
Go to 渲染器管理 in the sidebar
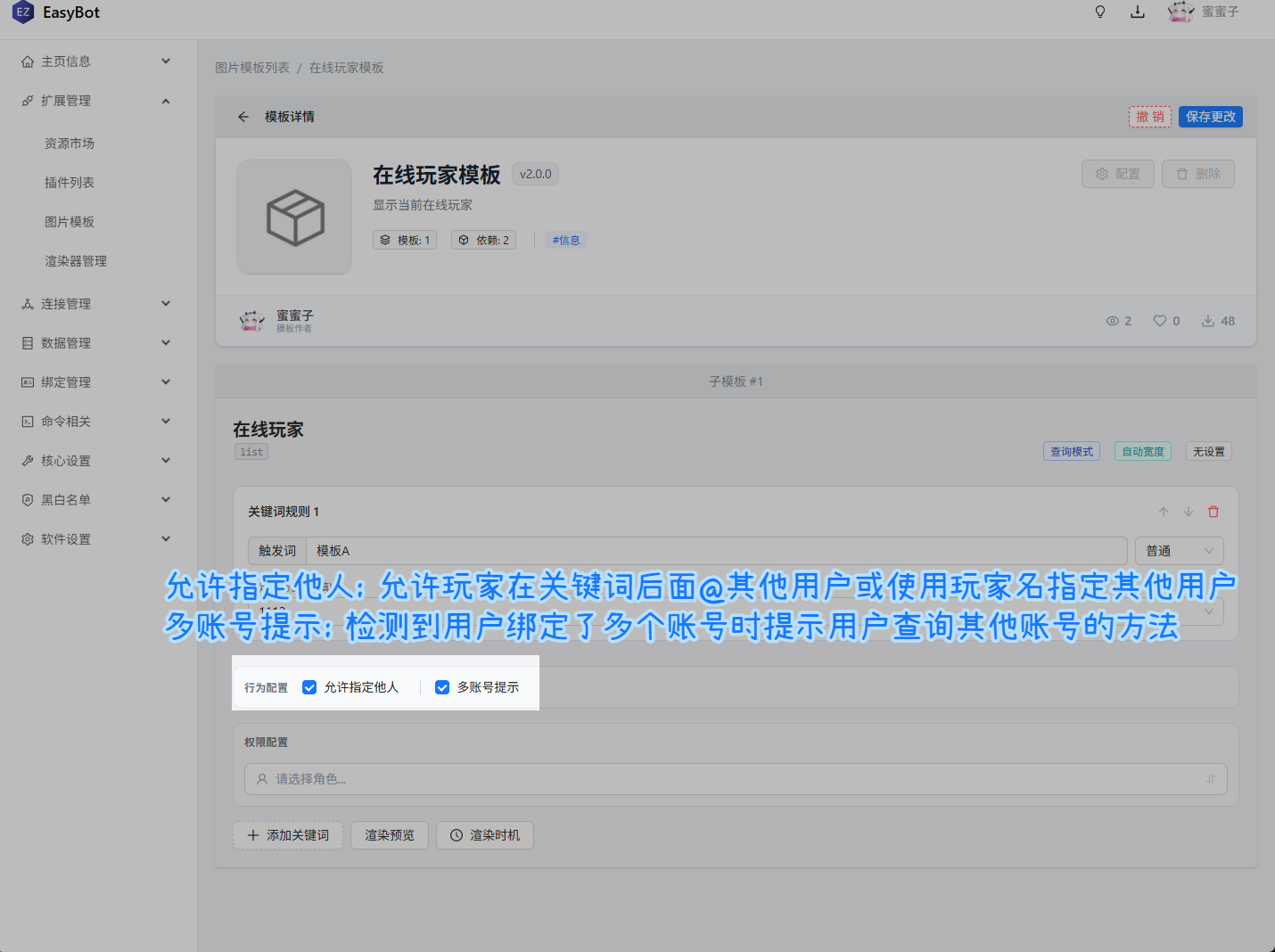click(x=76, y=261)
